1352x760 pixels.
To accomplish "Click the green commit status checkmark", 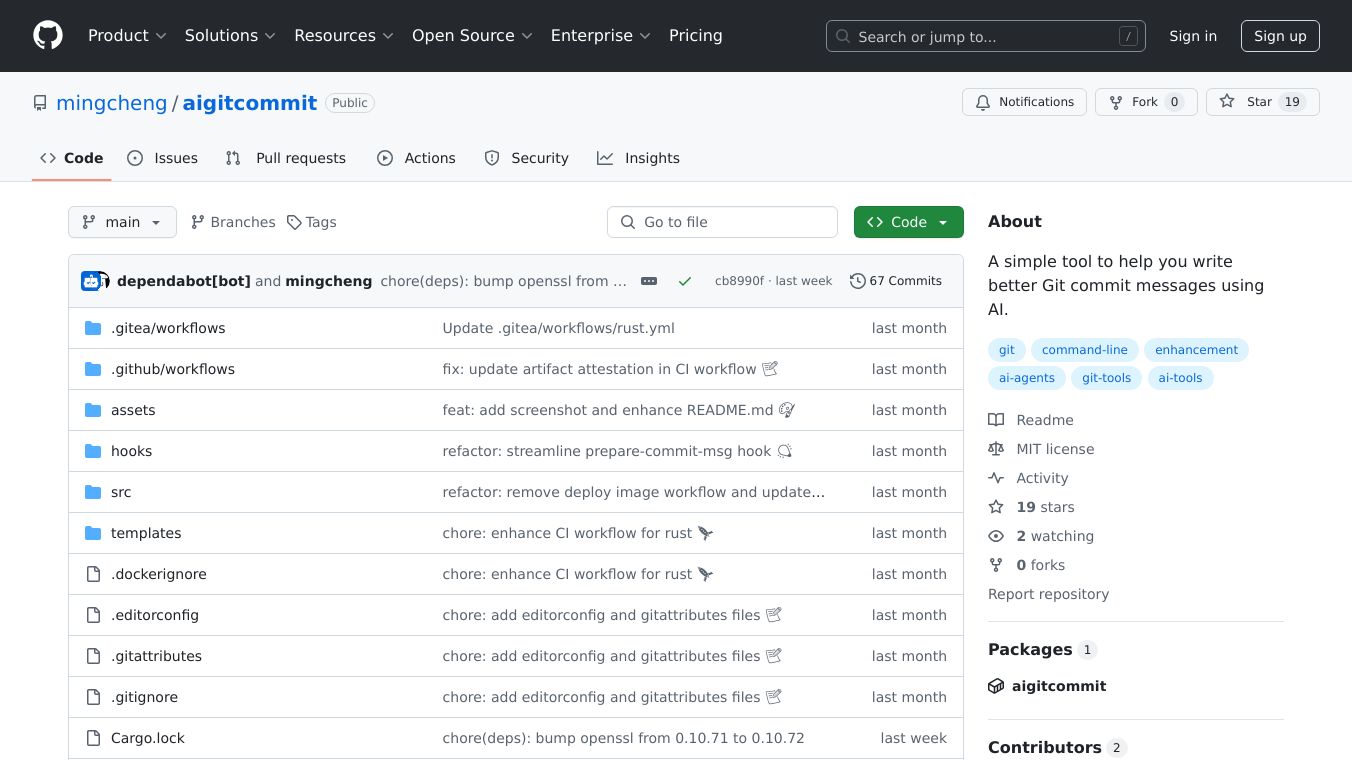I will [685, 281].
